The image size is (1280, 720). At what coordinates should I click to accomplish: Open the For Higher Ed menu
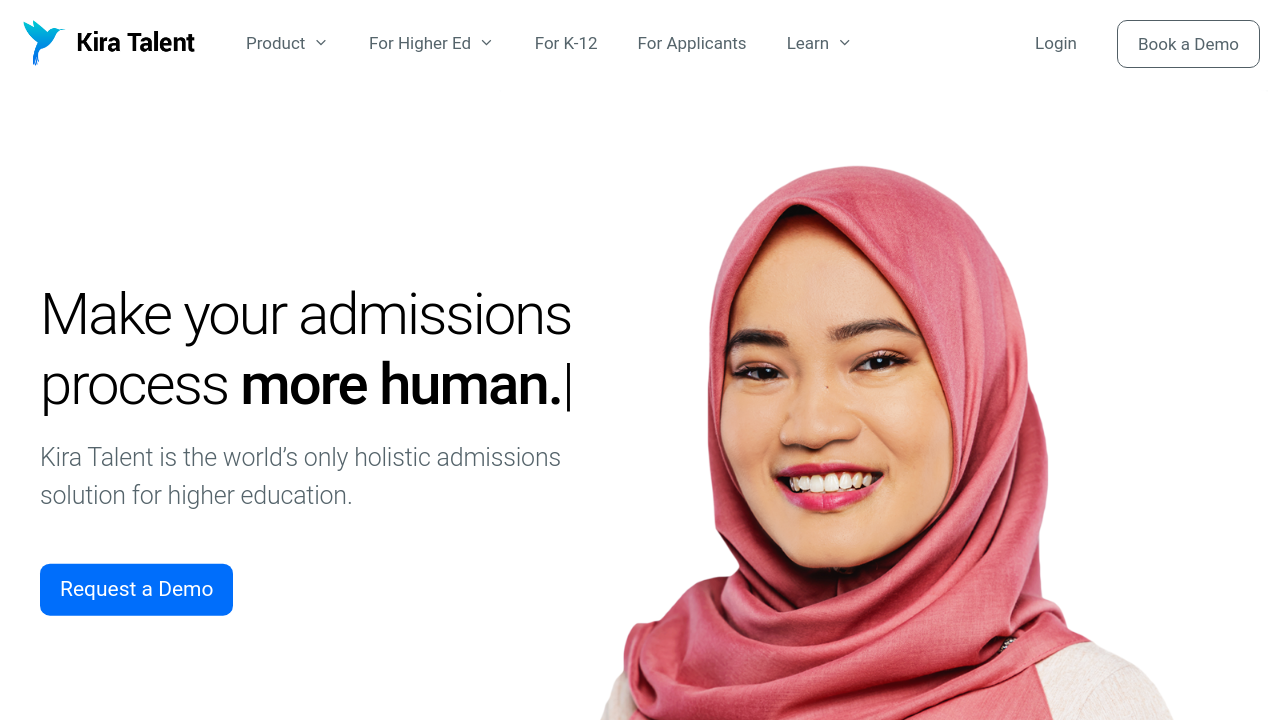point(420,43)
